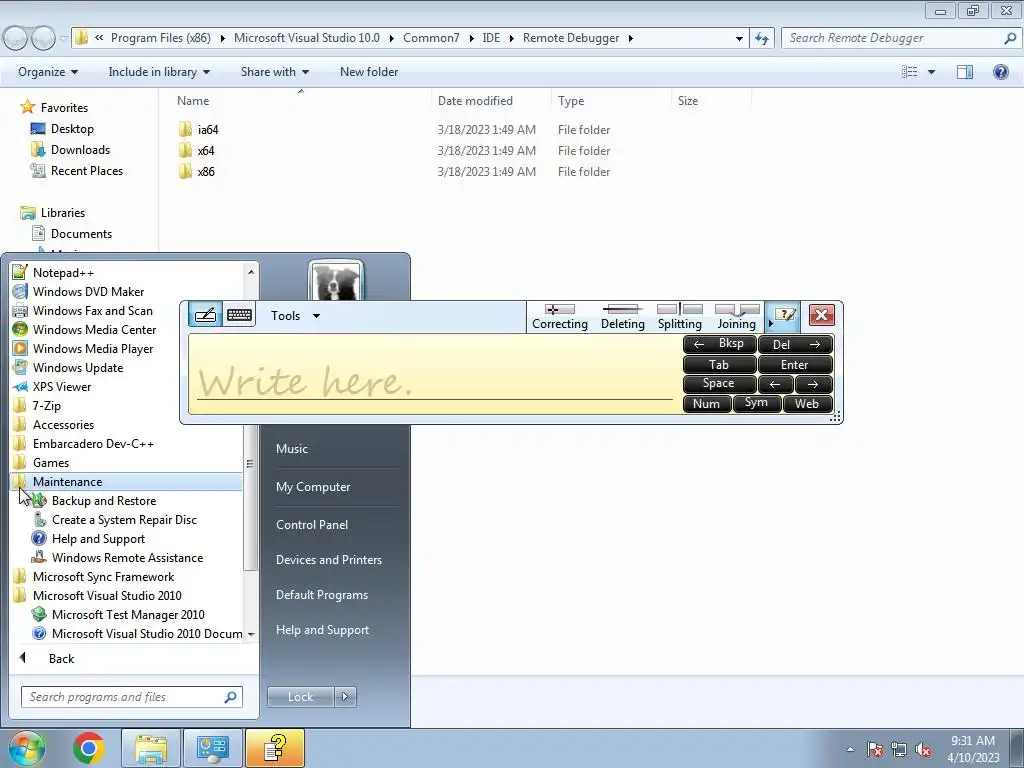
Task: Toggle handwriting help videos icon
Action: point(784,316)
